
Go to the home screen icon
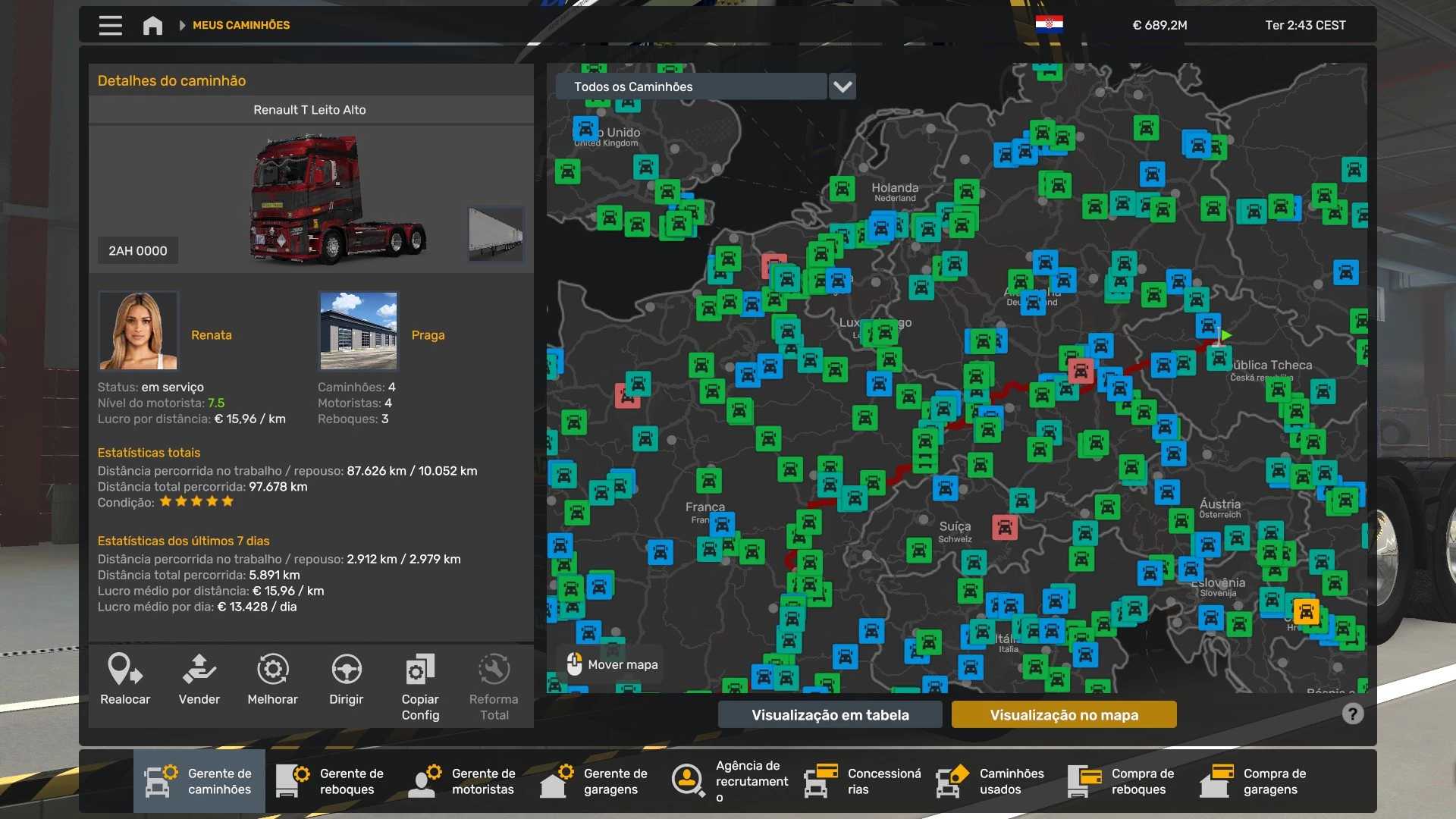[x=152, y=25]
